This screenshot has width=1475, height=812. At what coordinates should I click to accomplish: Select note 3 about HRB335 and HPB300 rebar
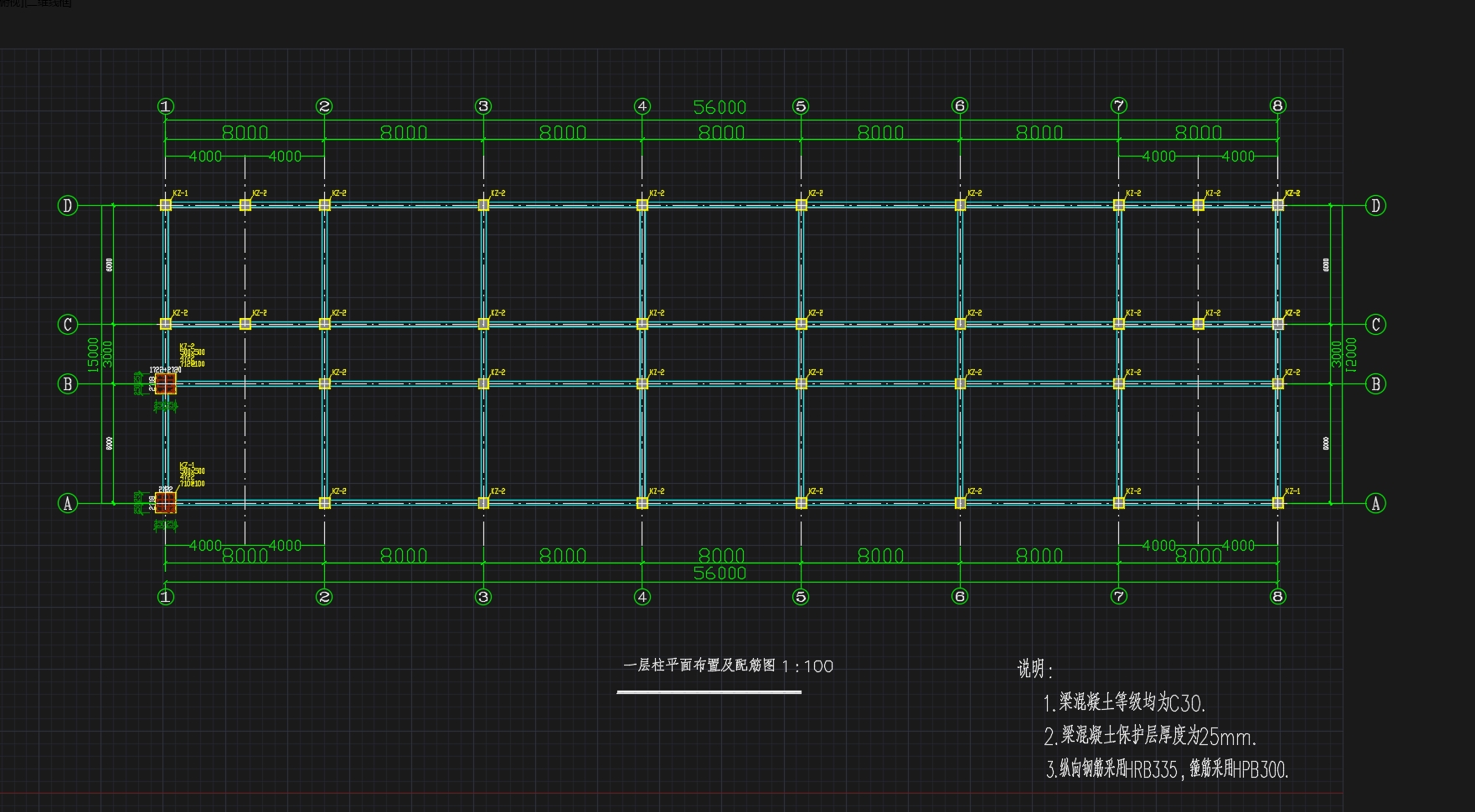pyautogui.click(x=1167, y=769)
